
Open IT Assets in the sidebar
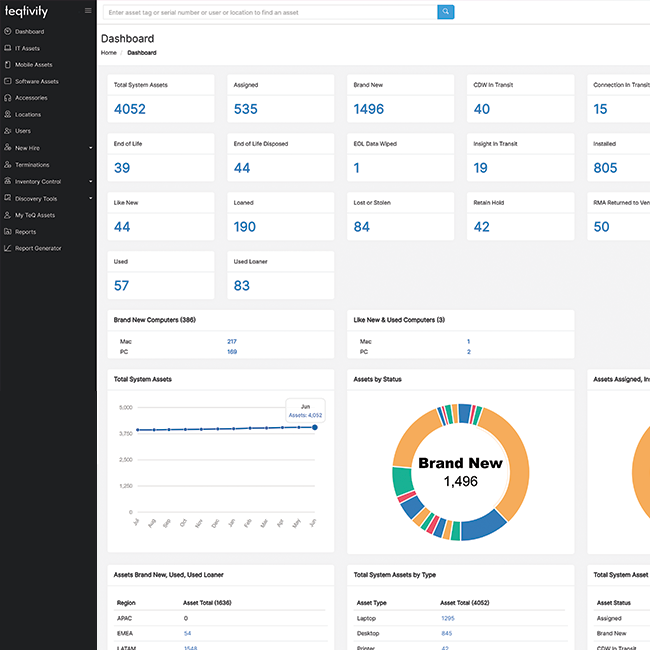(27, 48)
